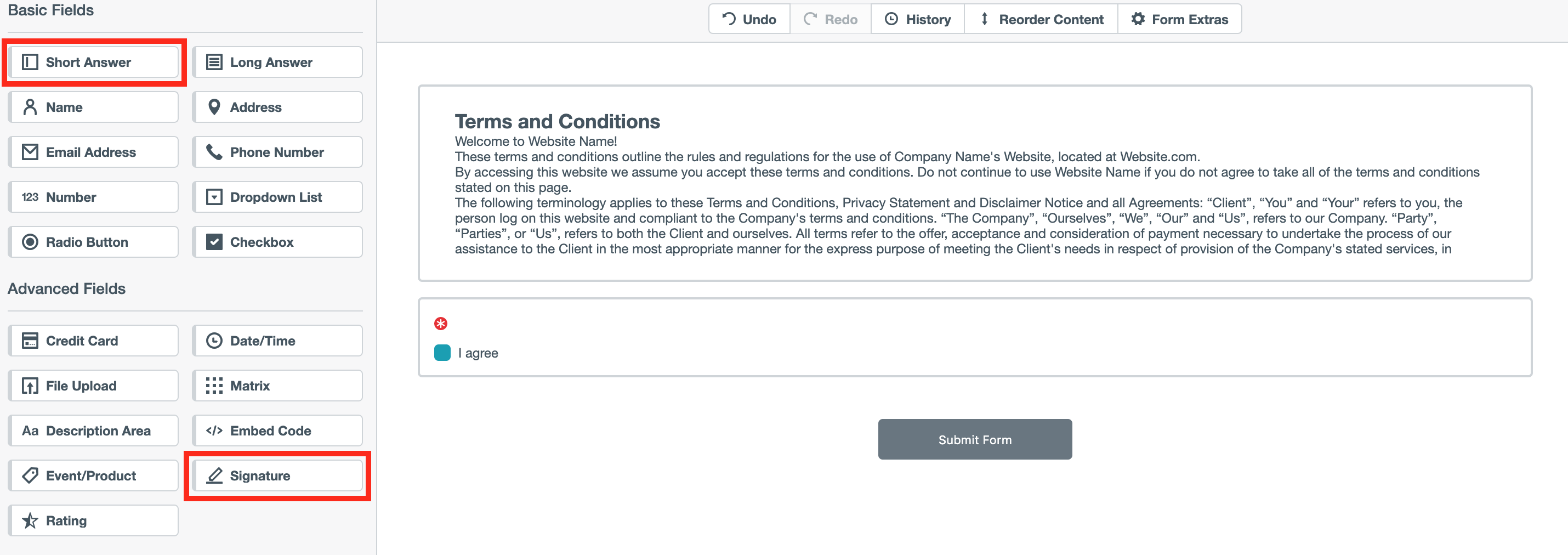The width and height of the screenshot is (1568, 555).
Task: Add a Date/Time field
Action: (x=277, y=341)
